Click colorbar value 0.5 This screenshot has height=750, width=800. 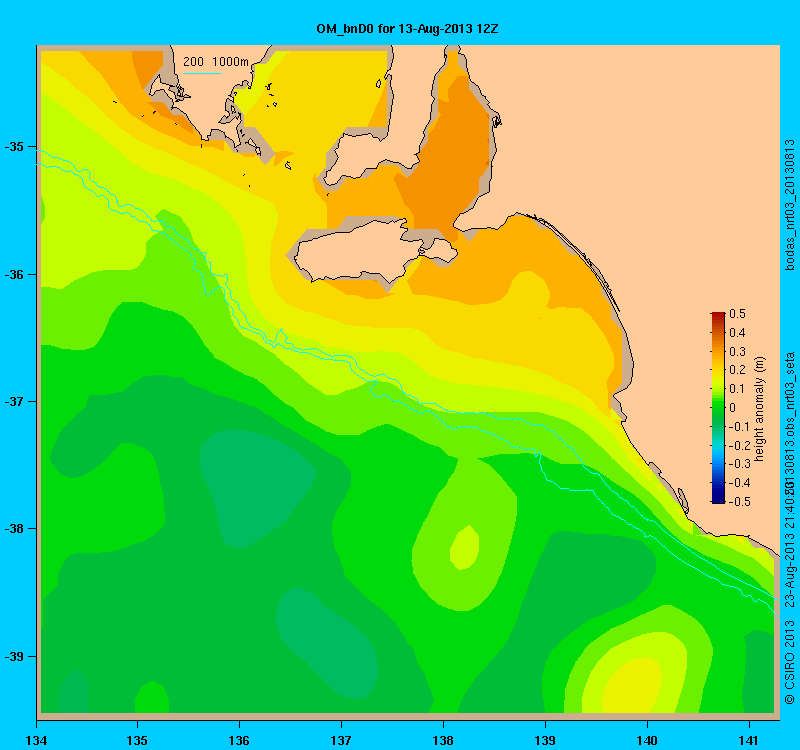coord(737,314)
